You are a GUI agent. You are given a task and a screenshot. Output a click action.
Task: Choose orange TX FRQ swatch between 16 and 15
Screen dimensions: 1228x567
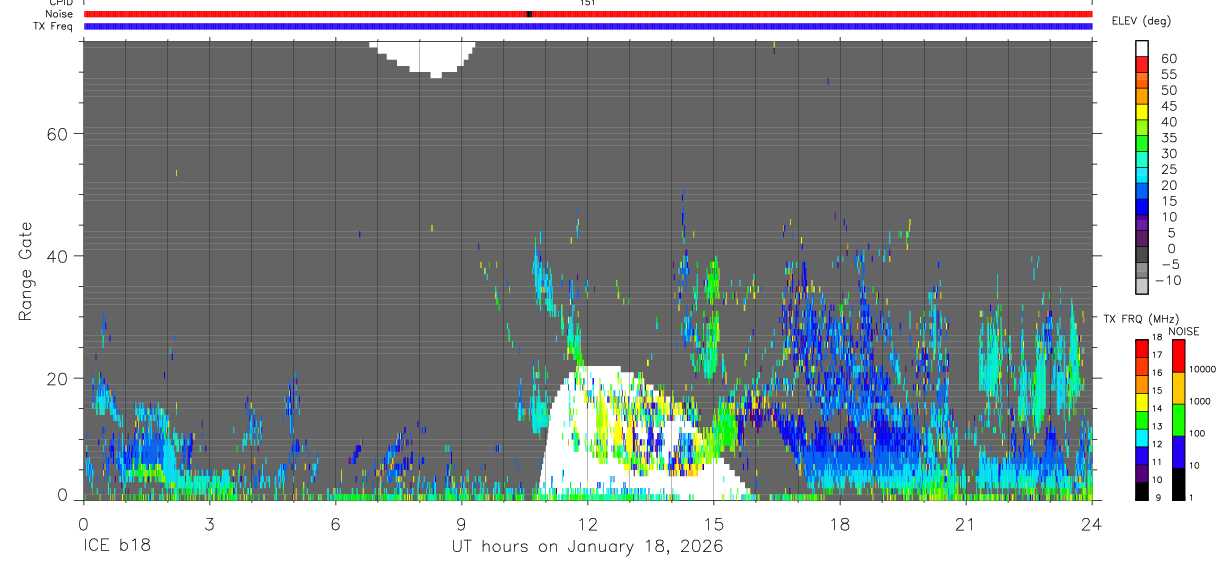(1142, 383)
